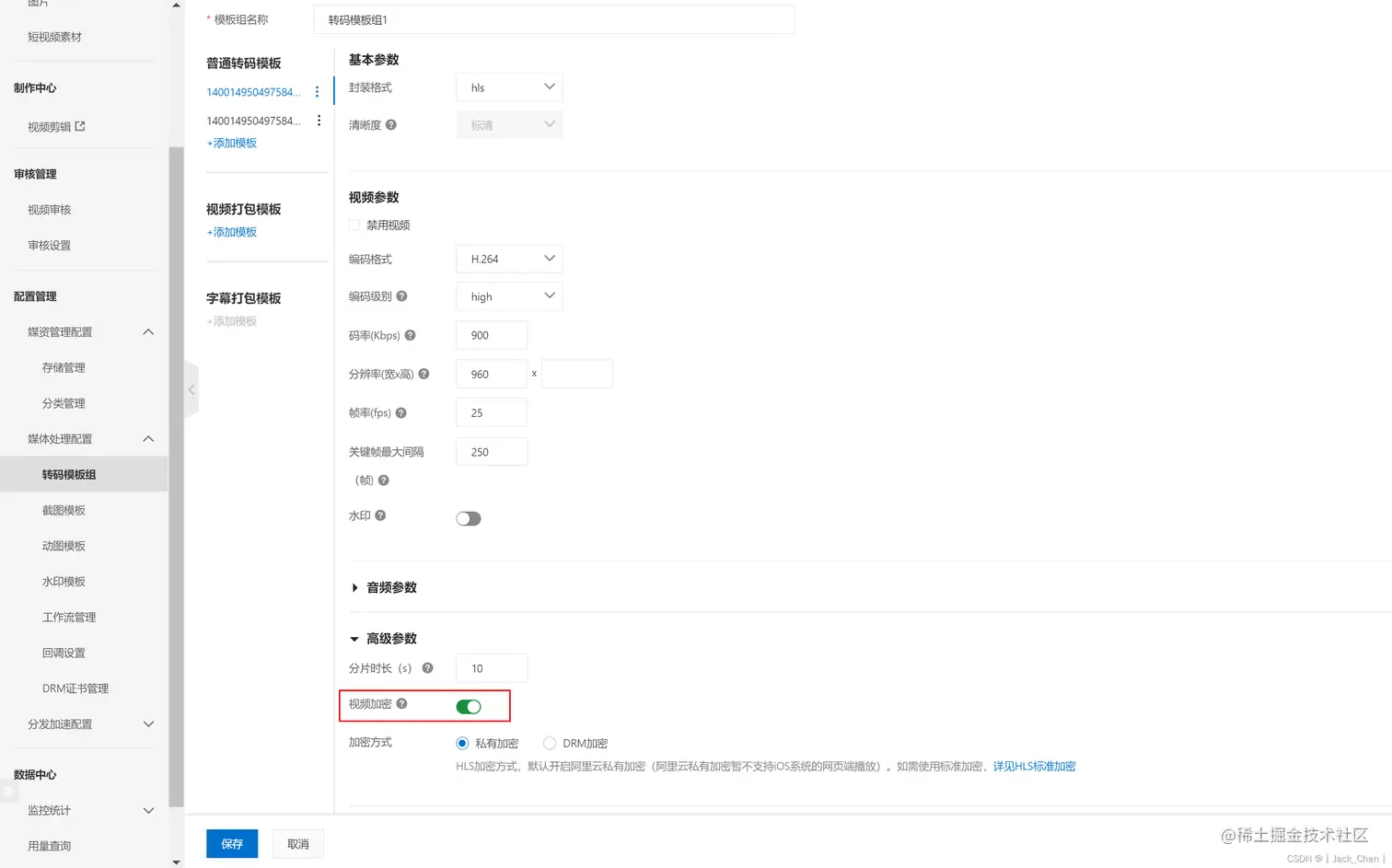This screenshot has width=1392, height=868.
Task: Click the 分片时长 field containing 10
Action: click(x=492, y=668)
